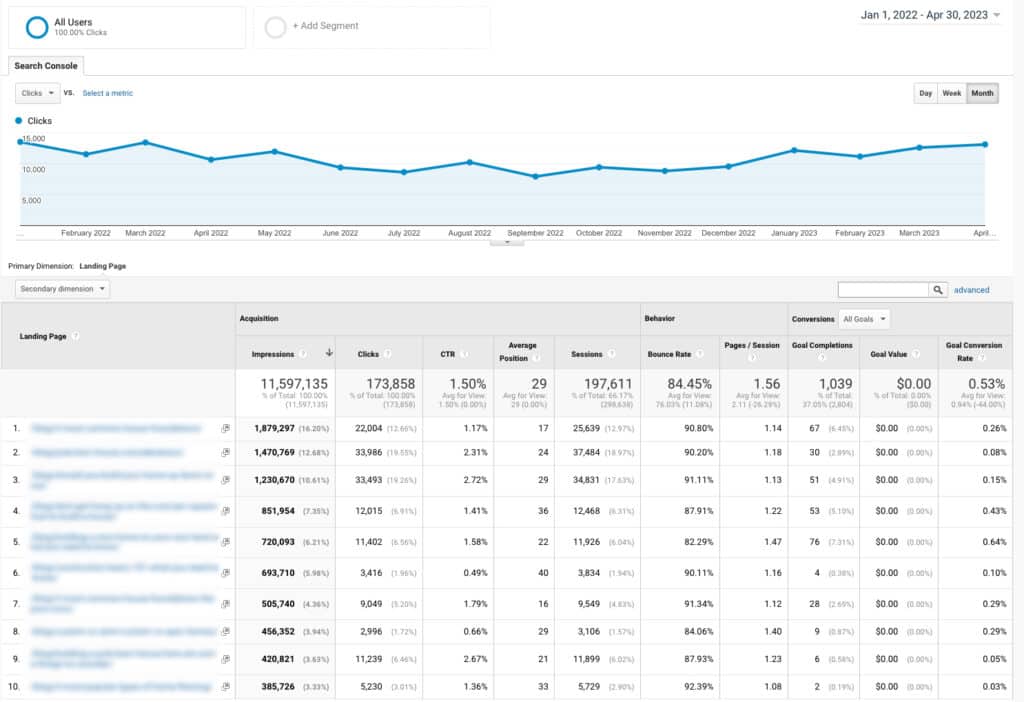Open the advanced filter link
Viewport: 1024px width, 702px height.
click(x=971, y=290)
